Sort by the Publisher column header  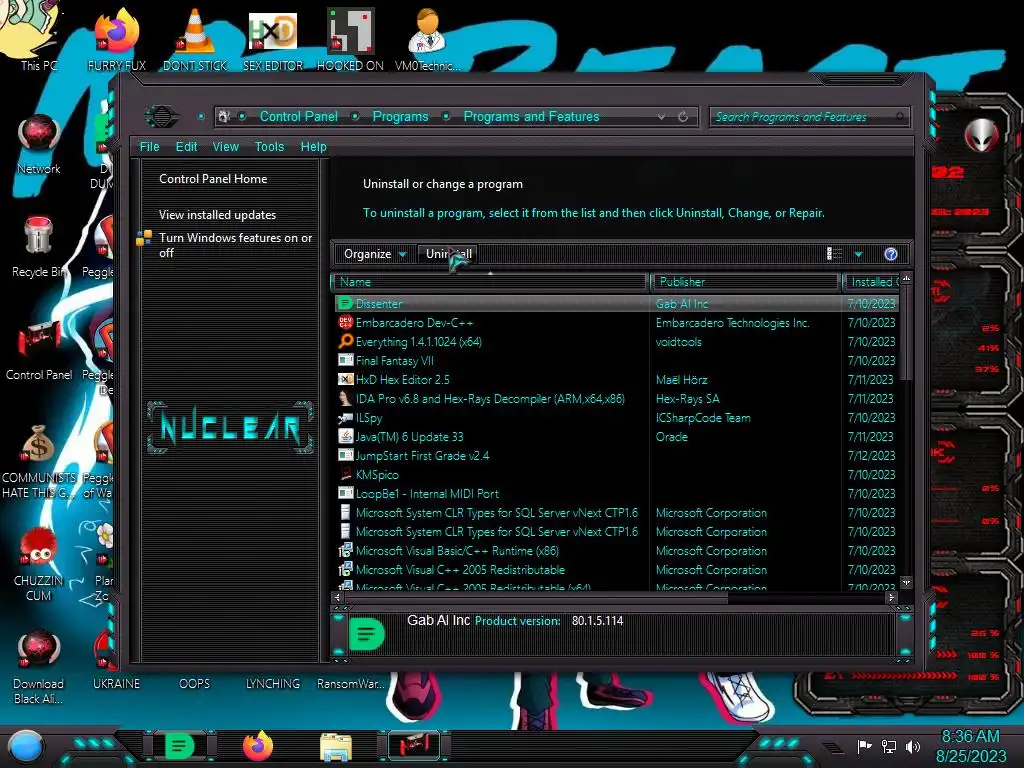coord(746,282)
